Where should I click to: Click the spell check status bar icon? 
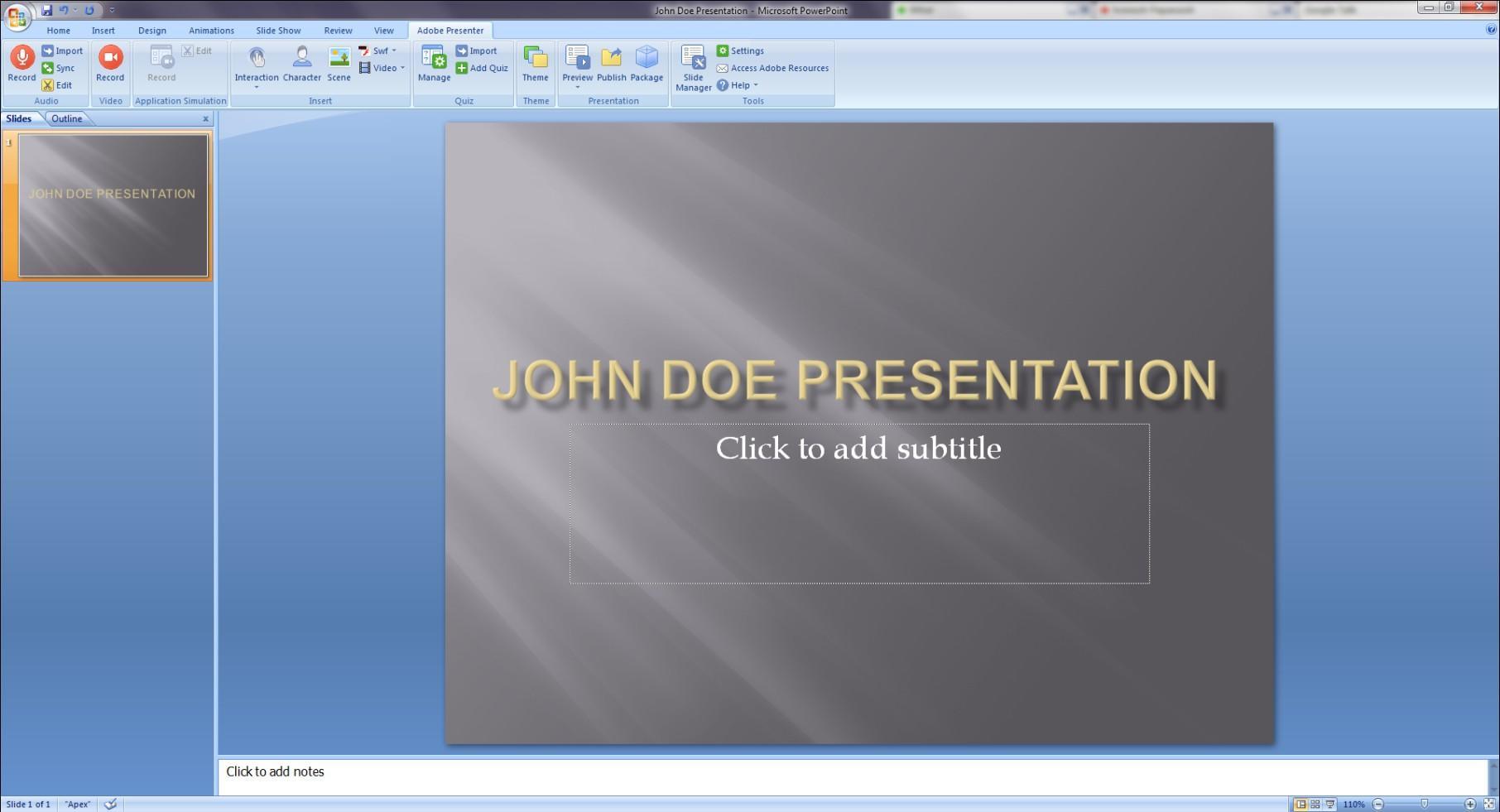[x=110, y=804]
